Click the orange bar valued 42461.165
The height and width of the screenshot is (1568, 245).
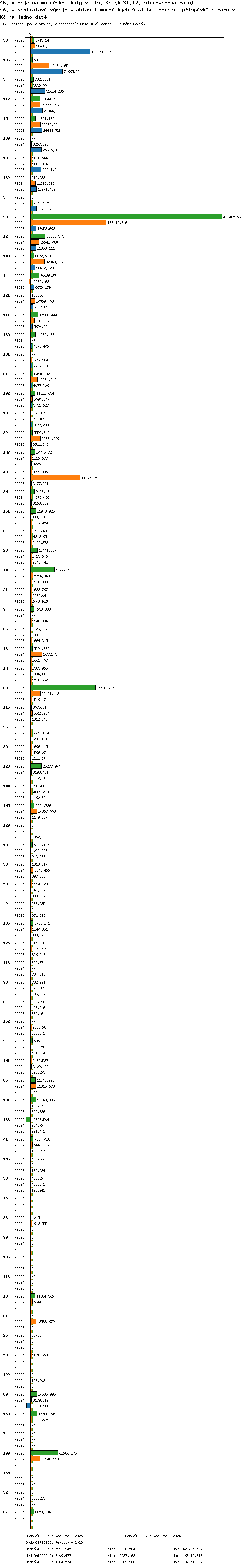pos(40,66)
